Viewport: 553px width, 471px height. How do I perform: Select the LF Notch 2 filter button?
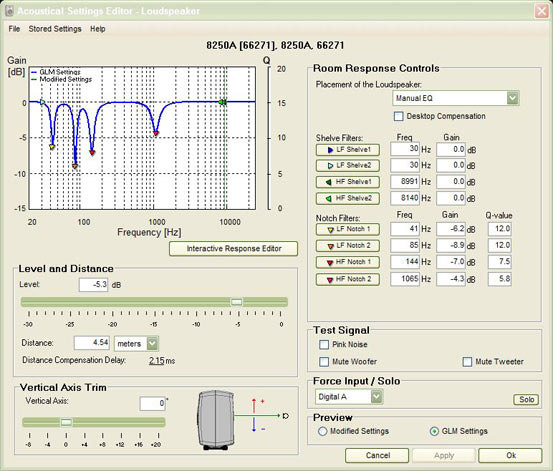[x=348, y=246]
